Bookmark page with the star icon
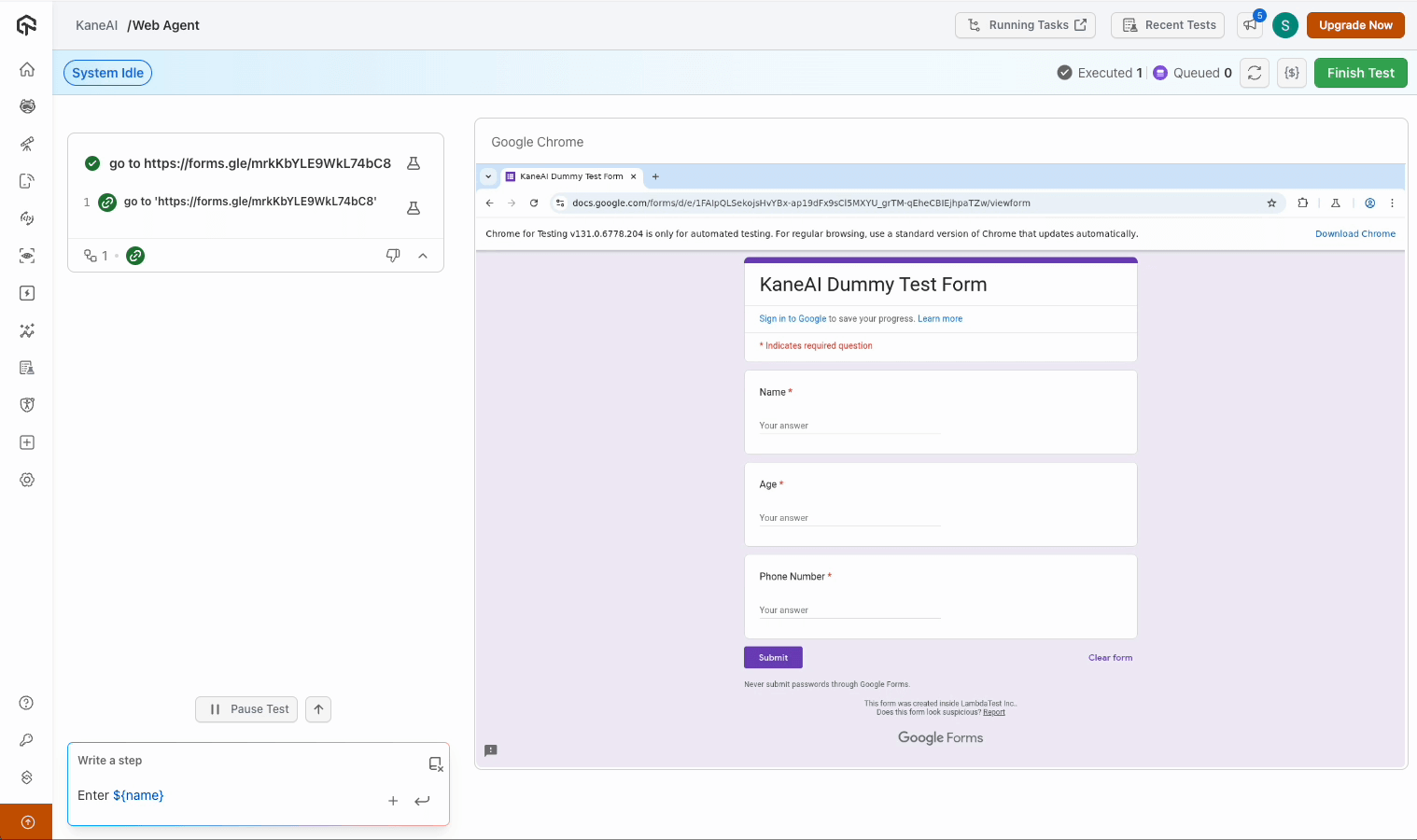The height and width of the screenshot is (840, 1417). (1271, 203)
